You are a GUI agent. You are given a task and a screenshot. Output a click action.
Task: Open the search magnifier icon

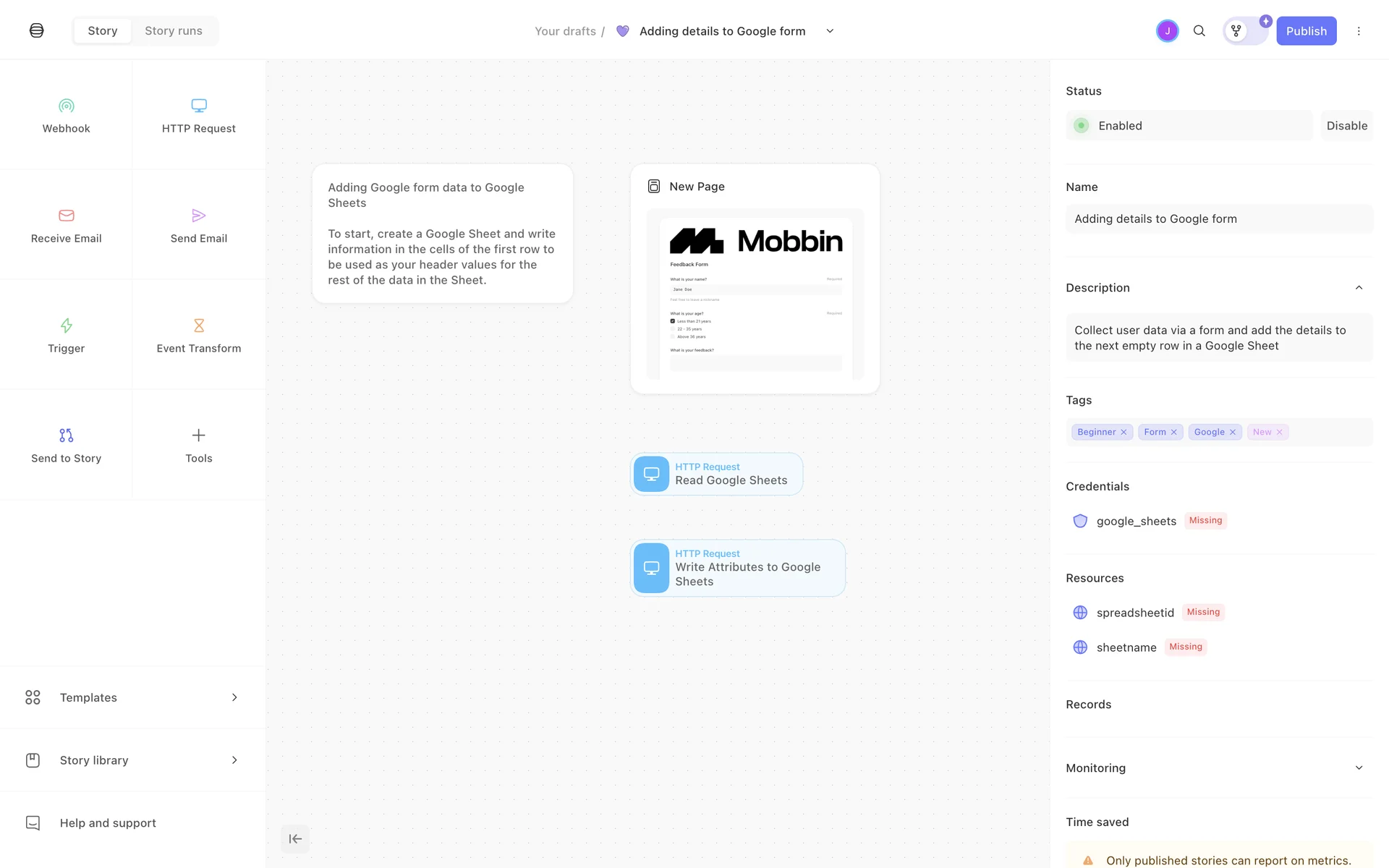point(1199,31)
